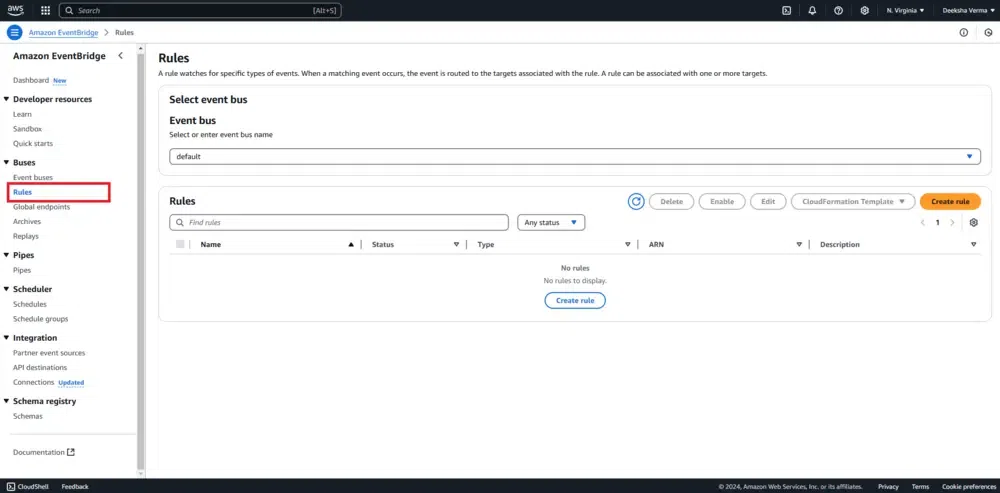Viewport: 1000px width, 493px height.
Task: Launch CloudShell from the top bar
Action: [787, 10]
